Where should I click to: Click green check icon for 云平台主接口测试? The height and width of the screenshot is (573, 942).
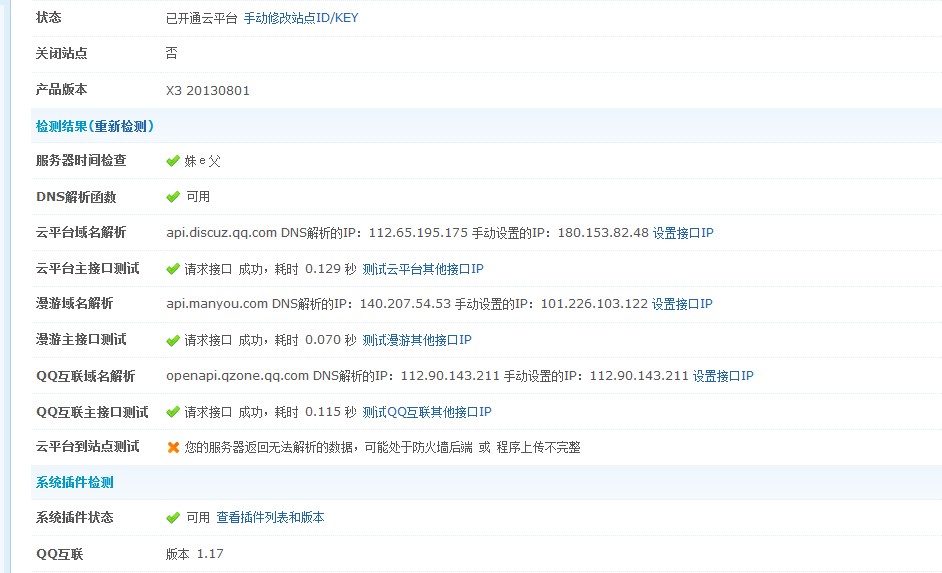pos(173,269)
